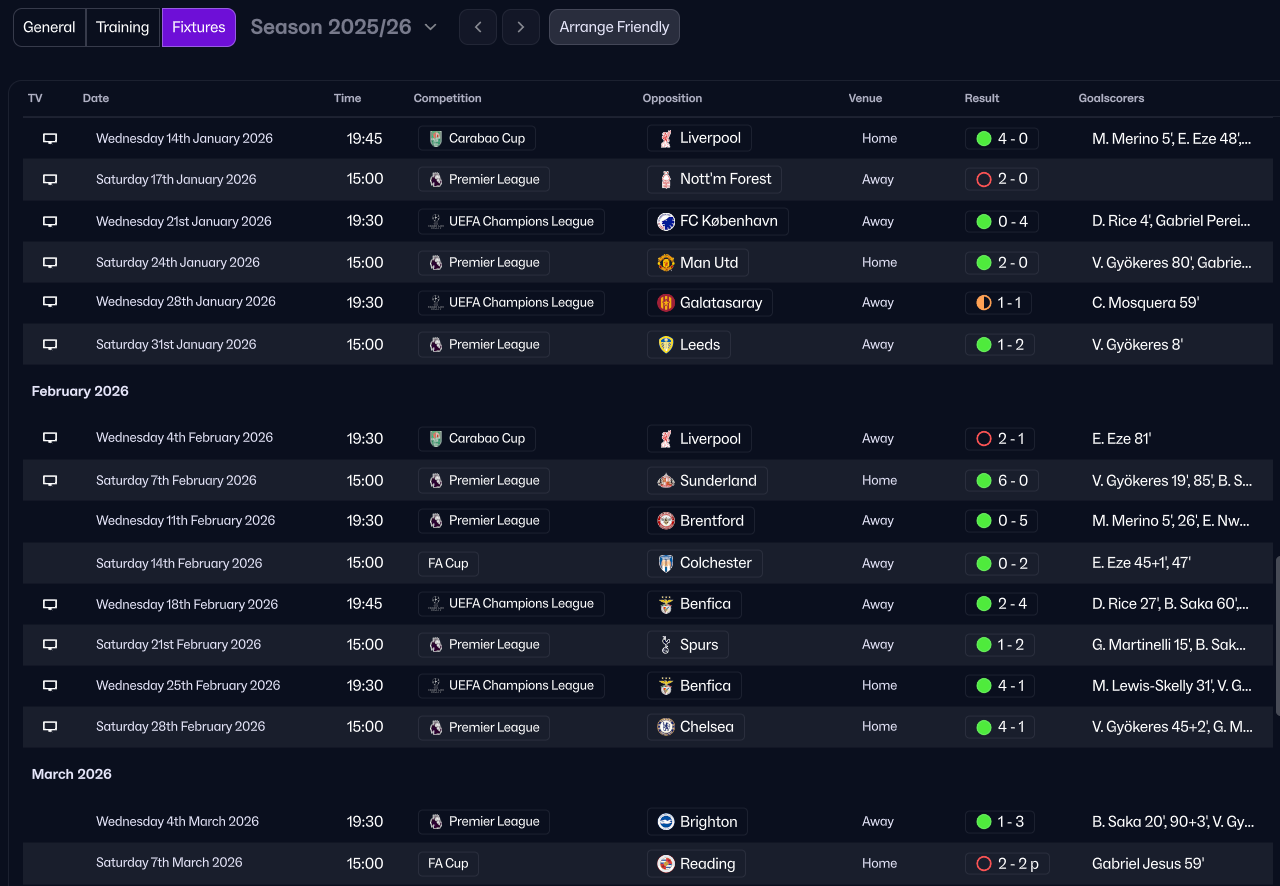Click the FA Cup competition tag for Reading
This screenshot has width=1280, height=886.
click(x=448, y=863)
